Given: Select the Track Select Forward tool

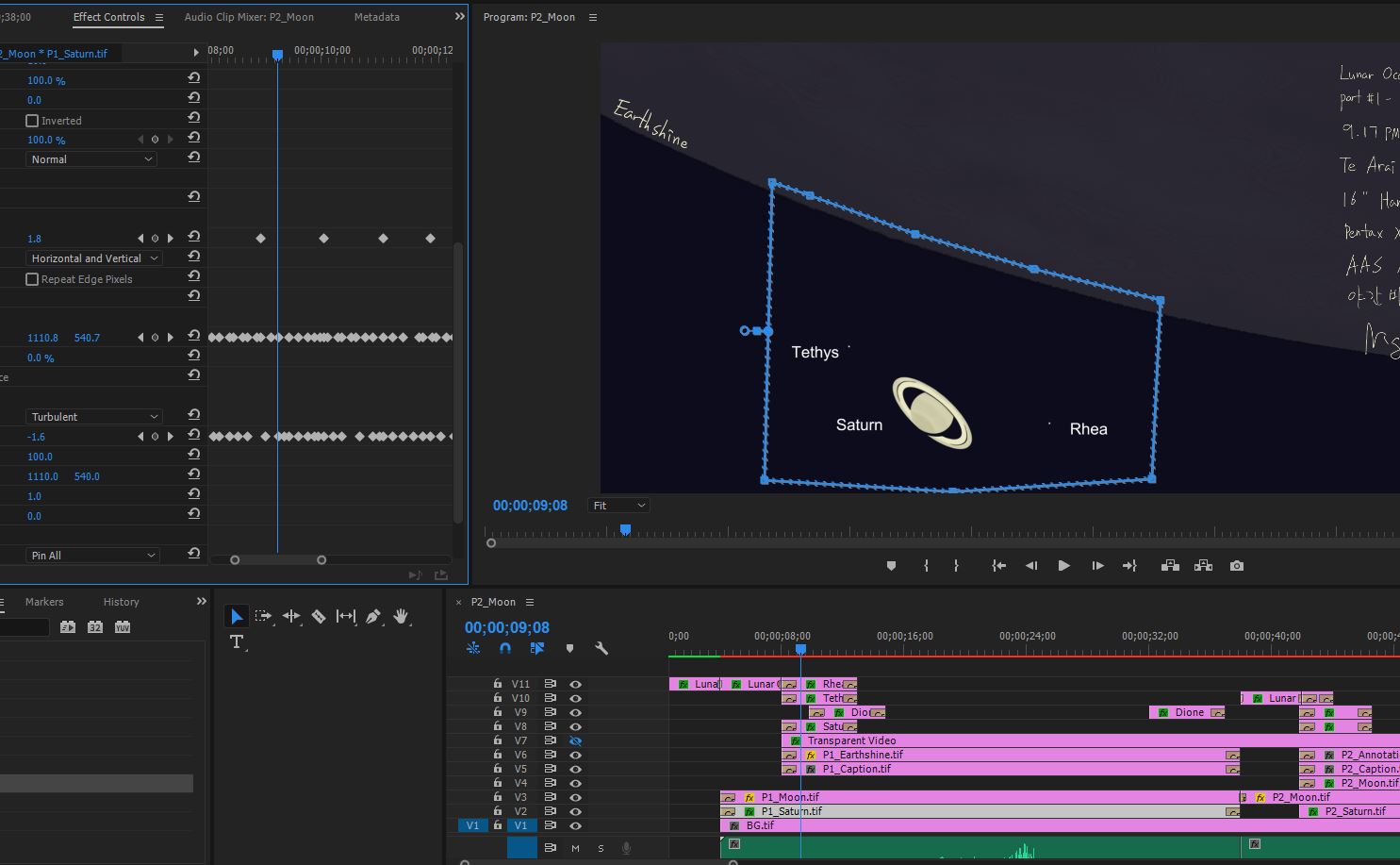Looking at the screenshot, I should (x=263, y=616).
